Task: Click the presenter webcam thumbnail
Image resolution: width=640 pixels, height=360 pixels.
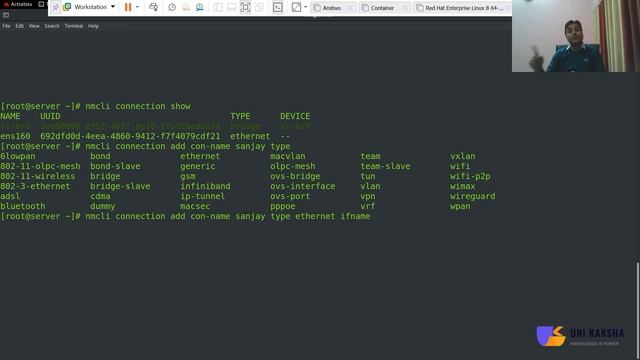Action: (x=576, y=36)
